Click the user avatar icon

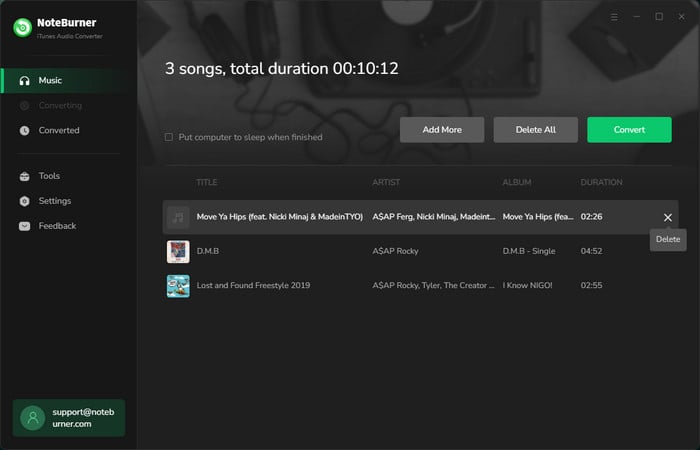33,418
